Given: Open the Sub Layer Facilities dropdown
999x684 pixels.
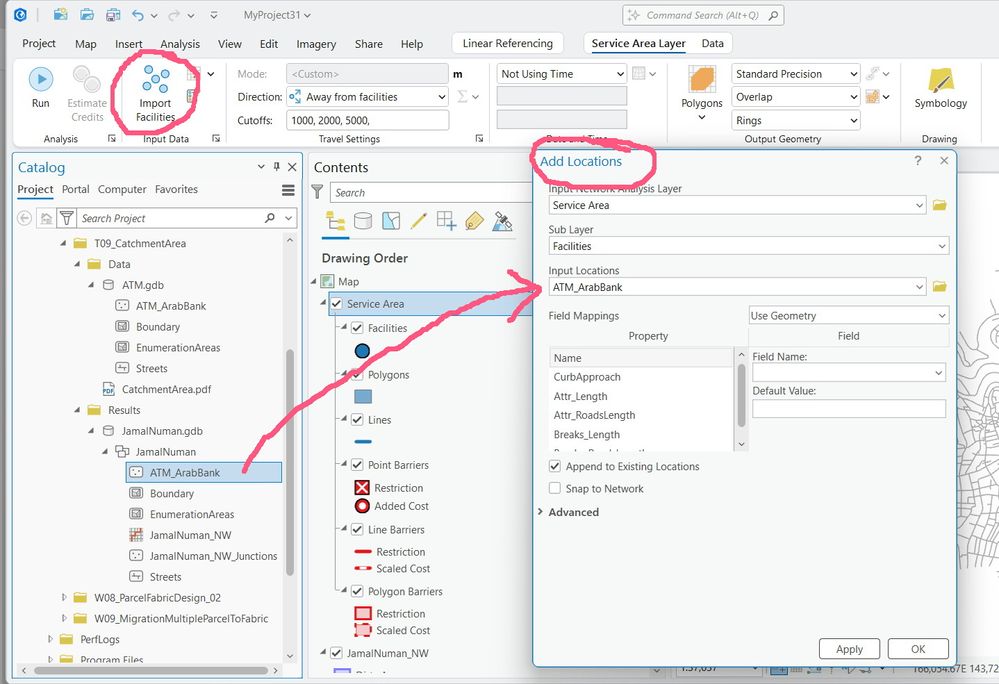Looking at the screenshot, I should point(749,246).
